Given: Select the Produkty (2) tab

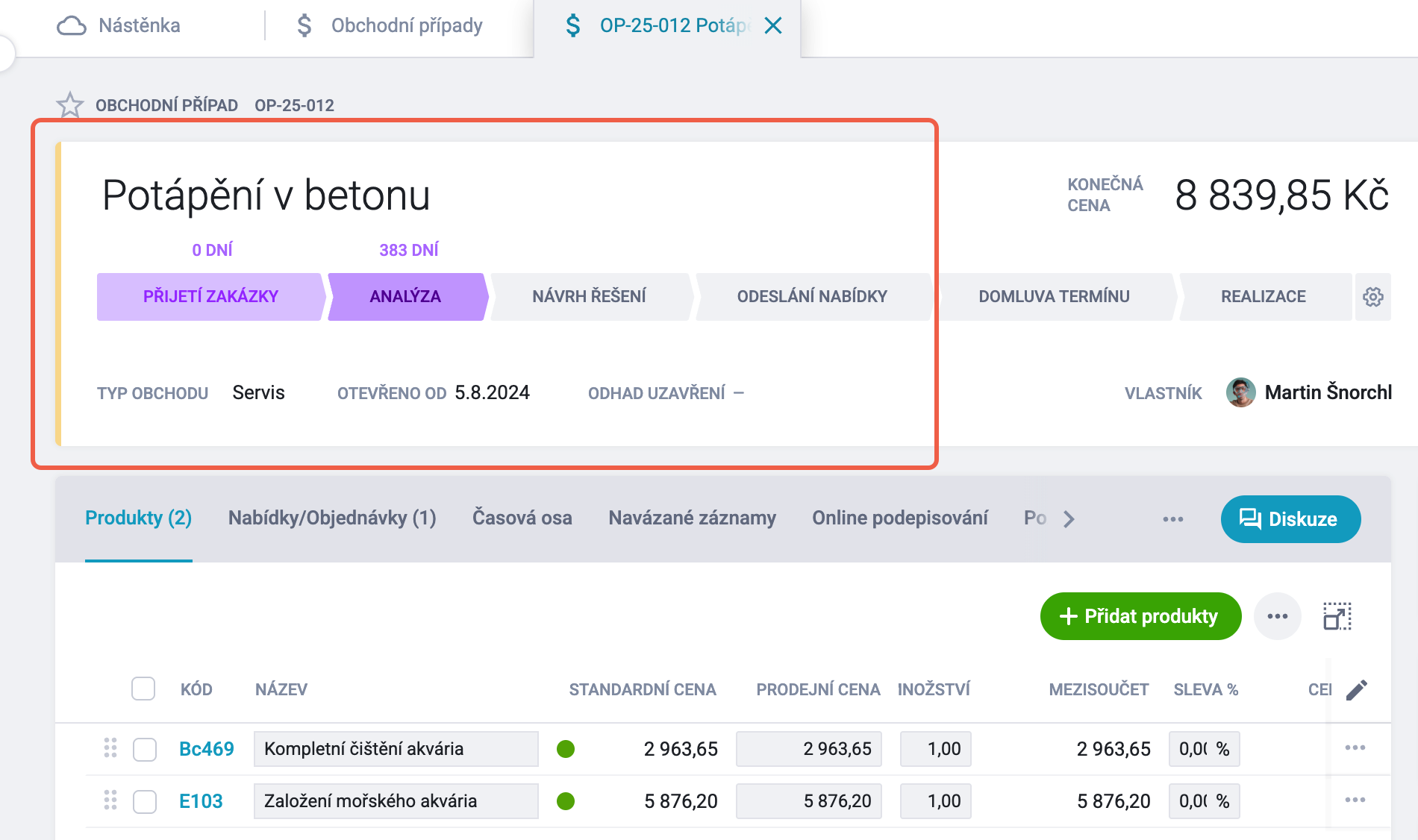Looking at the screenshot, I should 139,518.
